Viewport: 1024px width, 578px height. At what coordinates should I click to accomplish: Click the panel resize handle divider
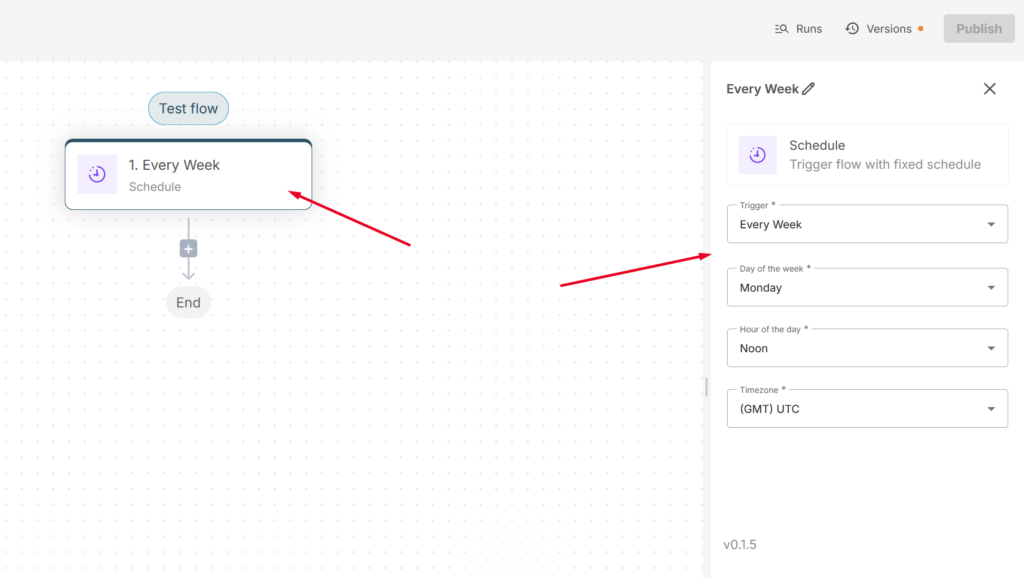[707, 387]
